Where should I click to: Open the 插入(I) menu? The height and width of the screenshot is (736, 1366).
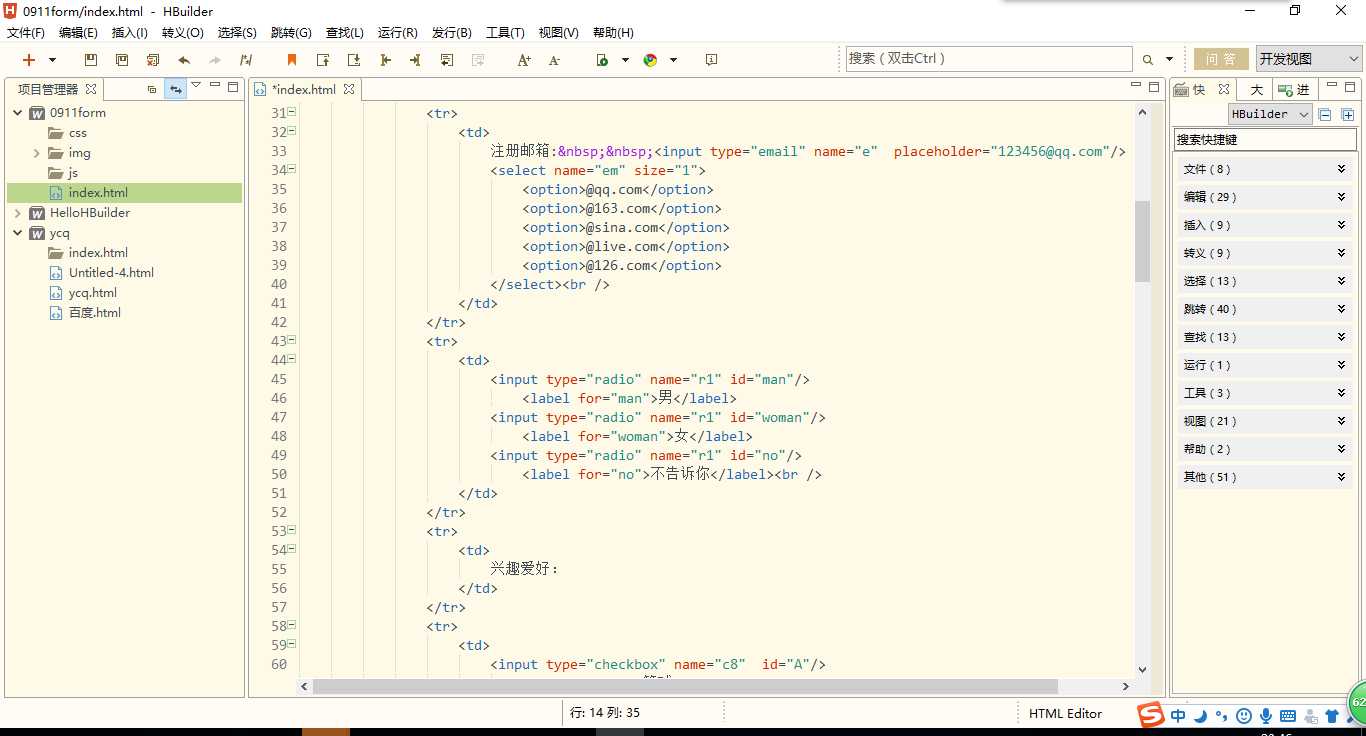coord(130,33)
